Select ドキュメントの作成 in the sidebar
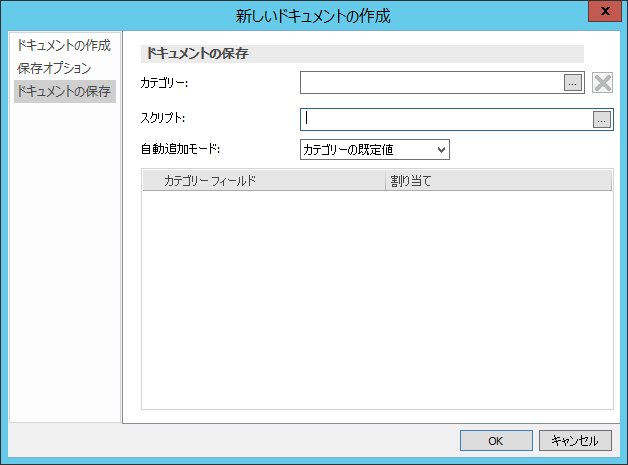628x465 pixels. pos(64,45)
